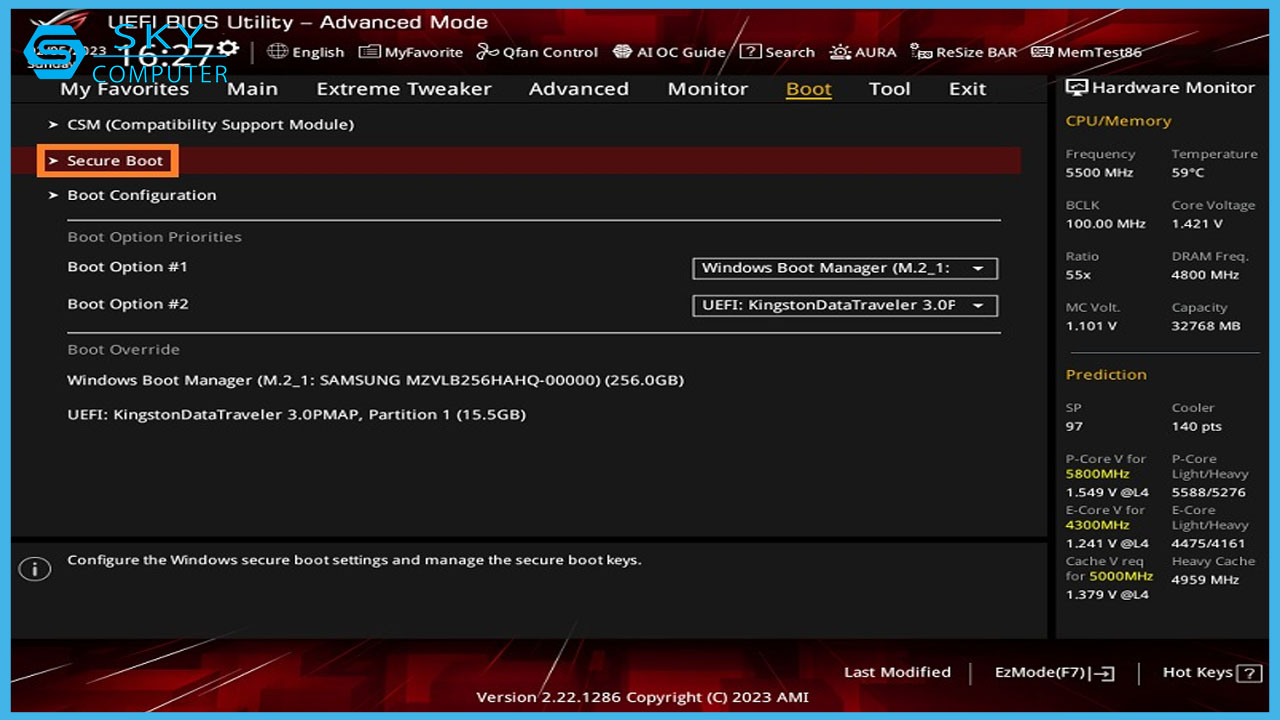Click the info icon in help bar

click(x=34, y=569)
